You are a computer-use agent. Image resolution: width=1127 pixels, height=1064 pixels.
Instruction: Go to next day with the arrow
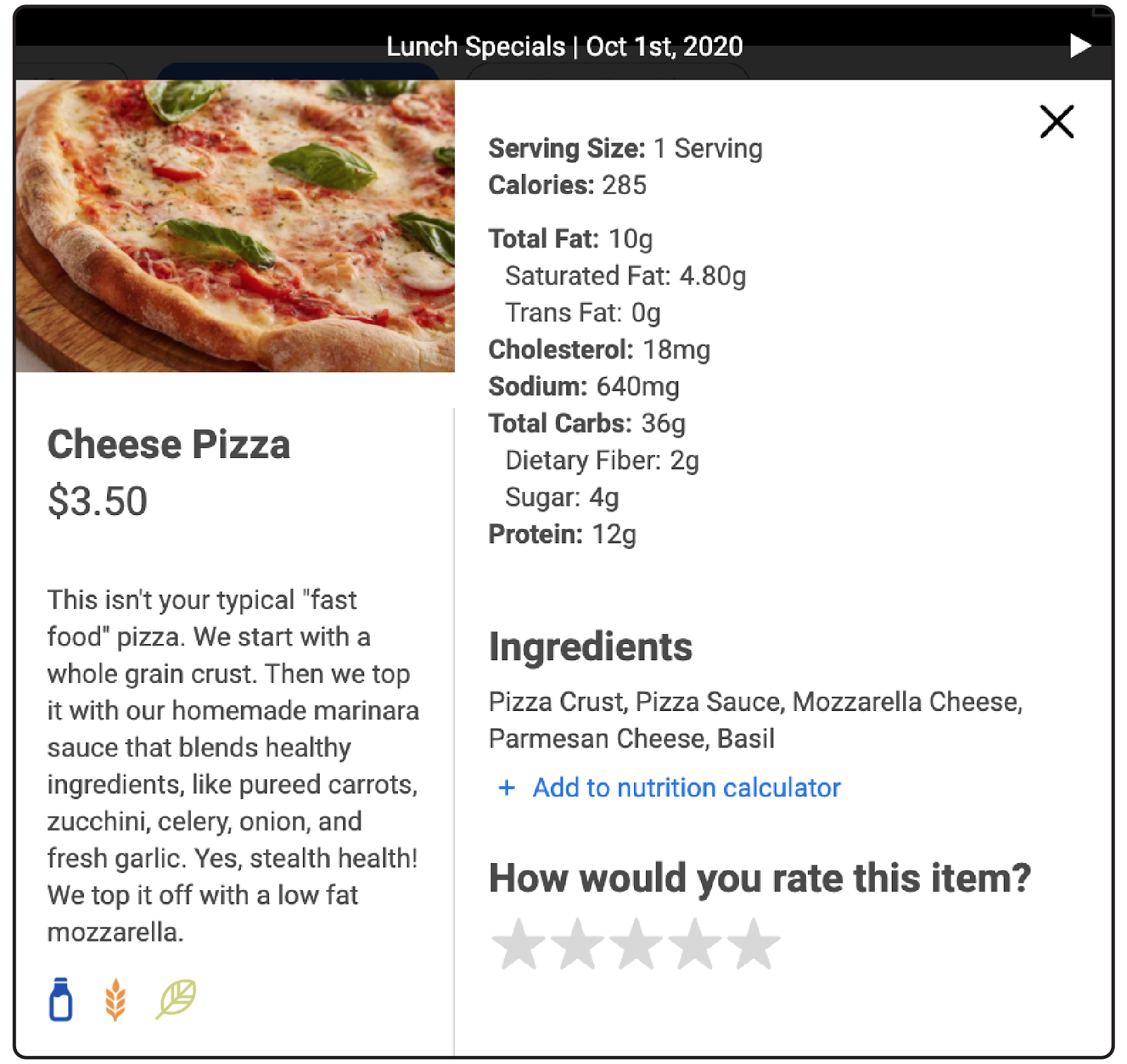[1080, 46]
